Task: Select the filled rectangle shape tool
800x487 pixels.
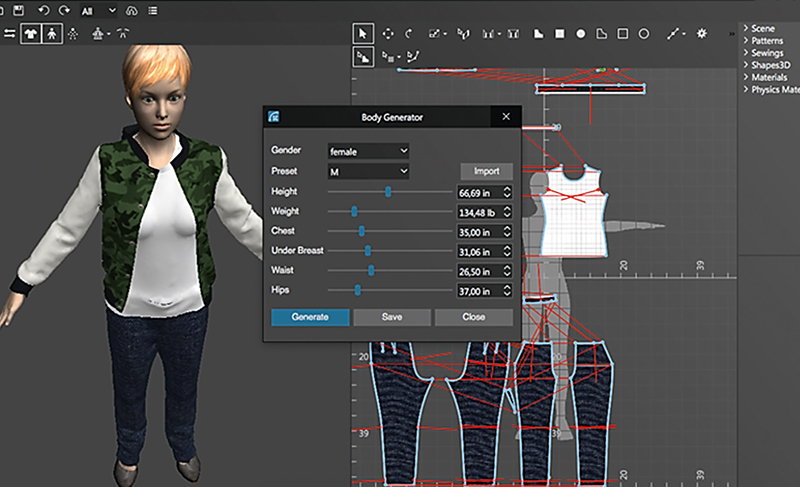Action: point(560,34)
